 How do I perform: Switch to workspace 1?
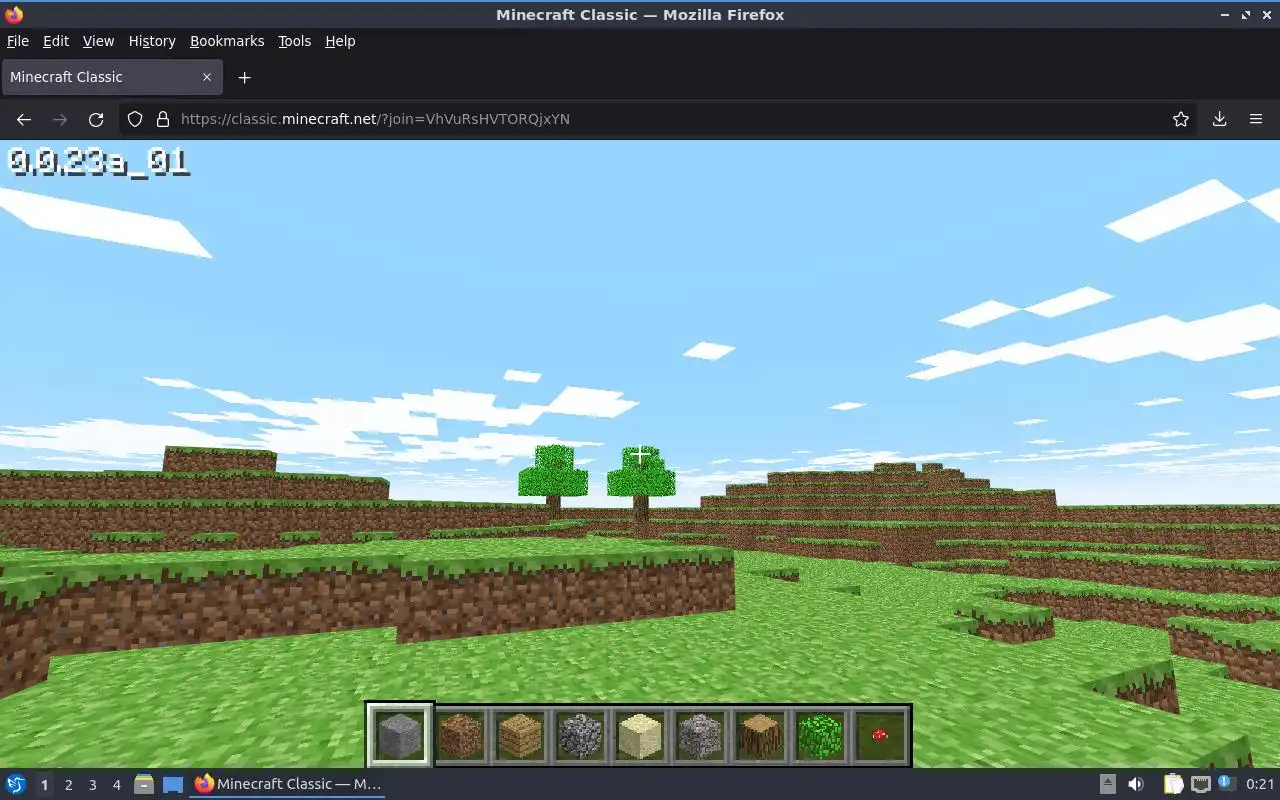point(44,784)
